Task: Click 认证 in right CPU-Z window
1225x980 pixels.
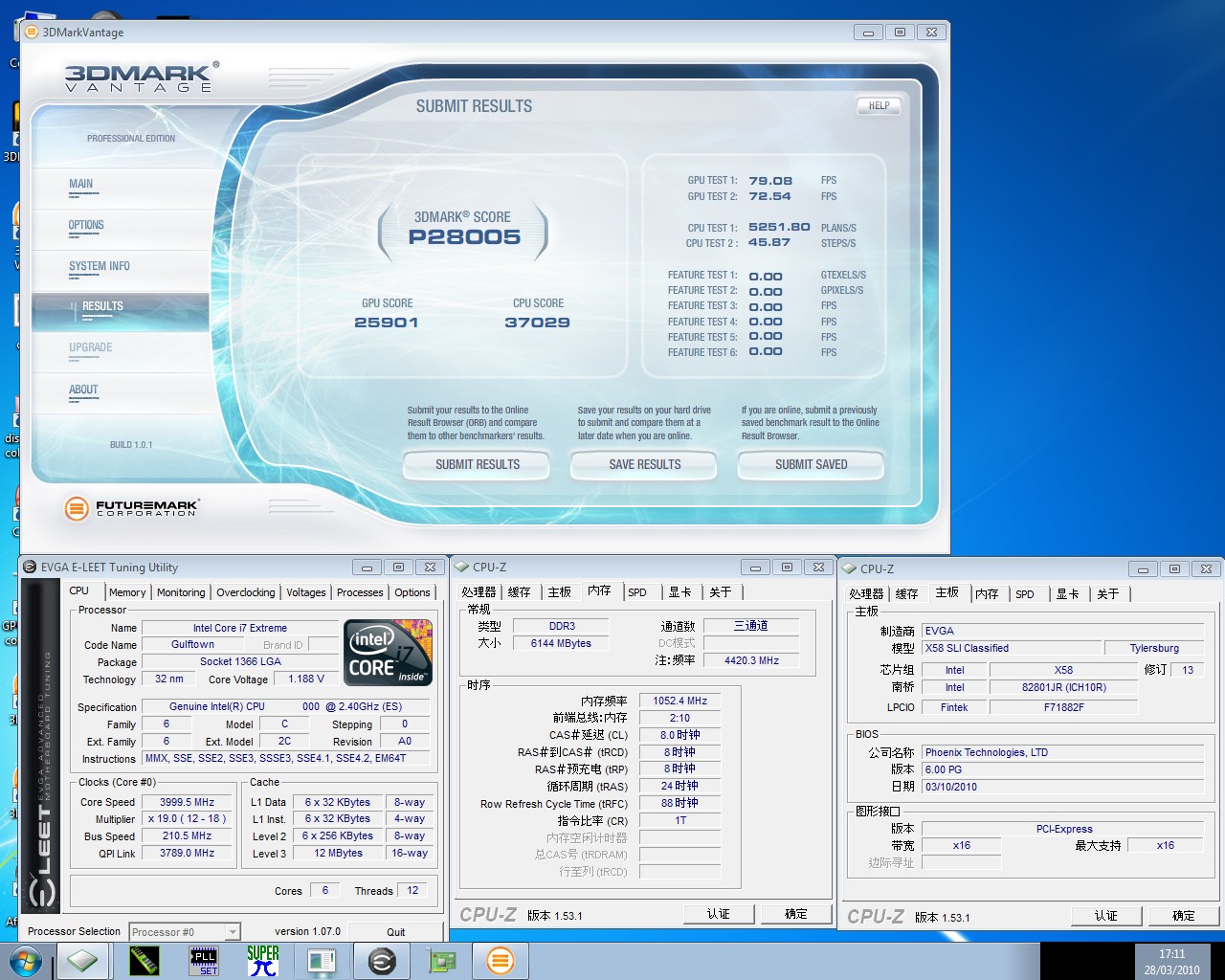Action: [1106, 916]
